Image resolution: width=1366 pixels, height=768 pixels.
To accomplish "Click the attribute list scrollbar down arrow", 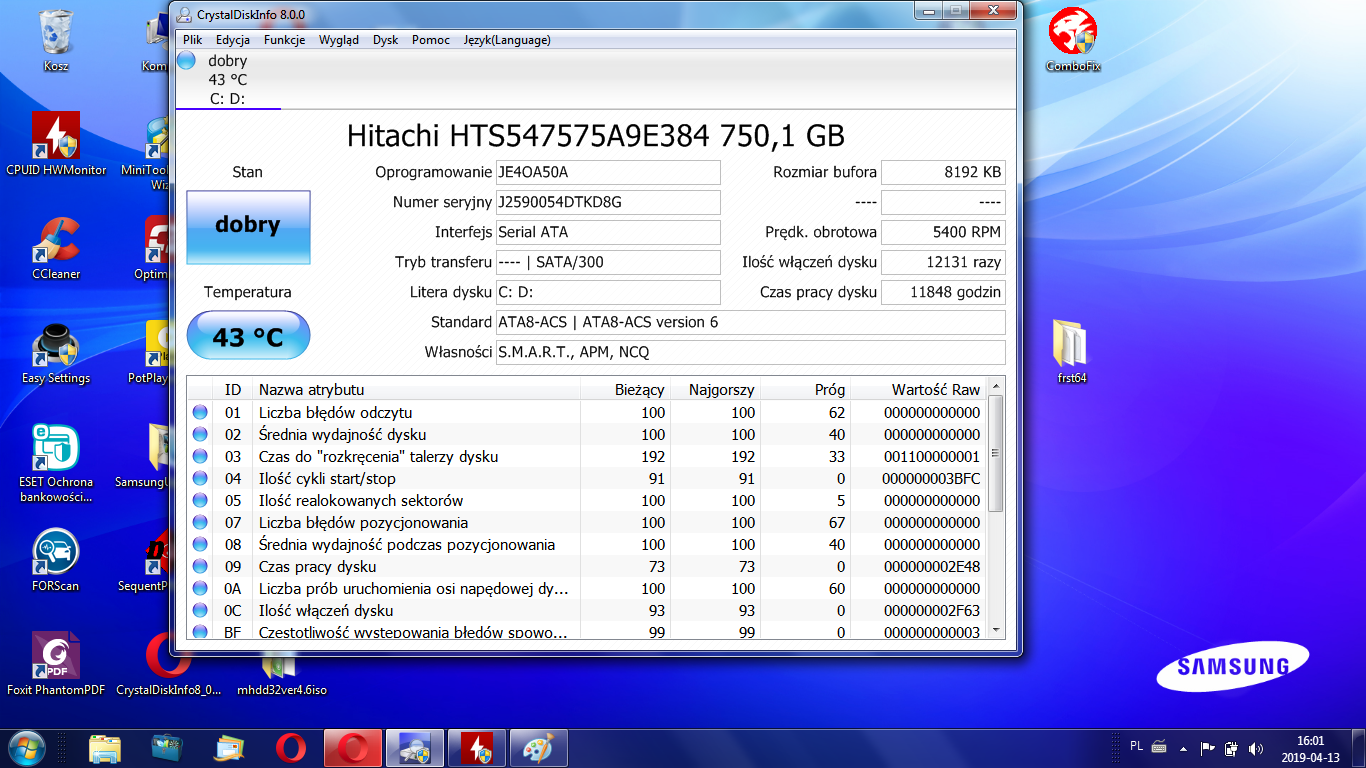I will click(995, 631).
